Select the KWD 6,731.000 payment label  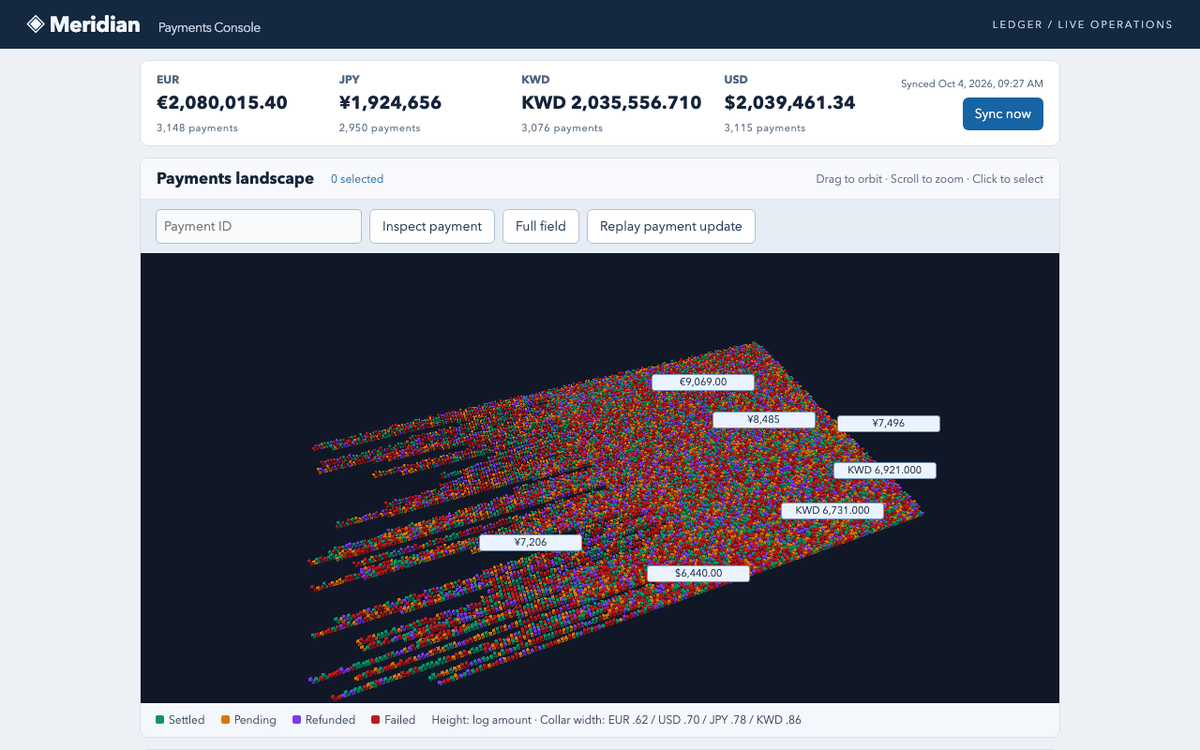(x=833, y=510)
